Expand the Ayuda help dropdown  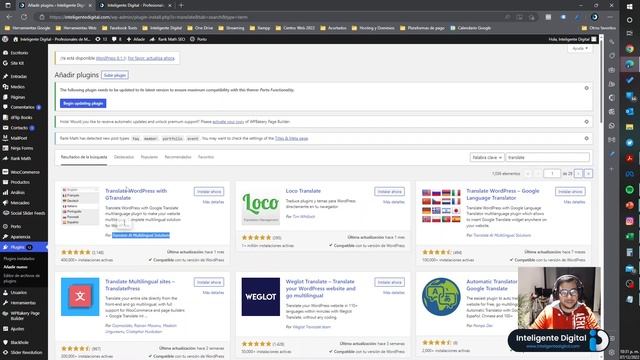pyautogui.click(x=580, y=48)
